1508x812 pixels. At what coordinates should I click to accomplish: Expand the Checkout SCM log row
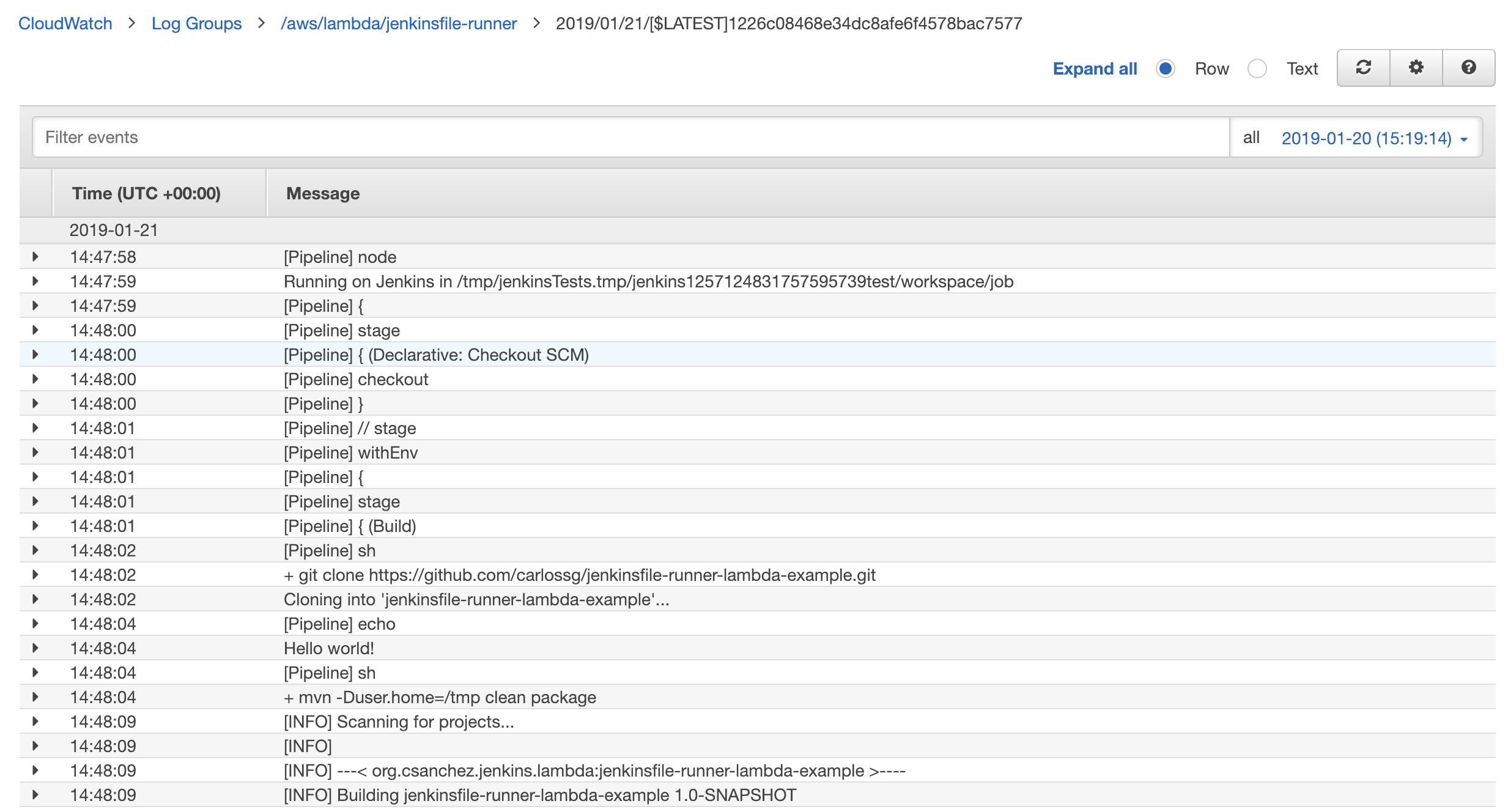coord(35,355)
